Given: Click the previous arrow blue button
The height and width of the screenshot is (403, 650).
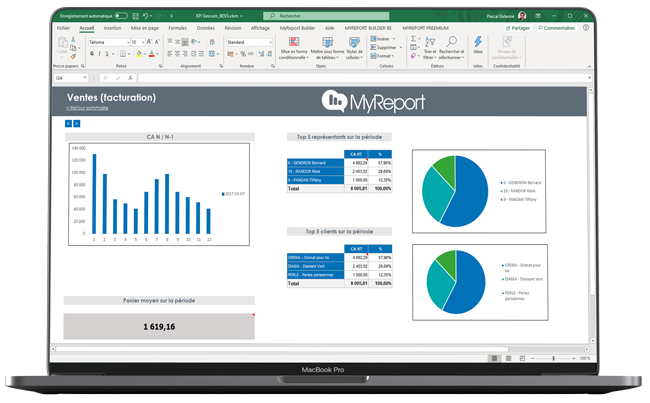Looking at the screenshot, I should coord(68,124).
